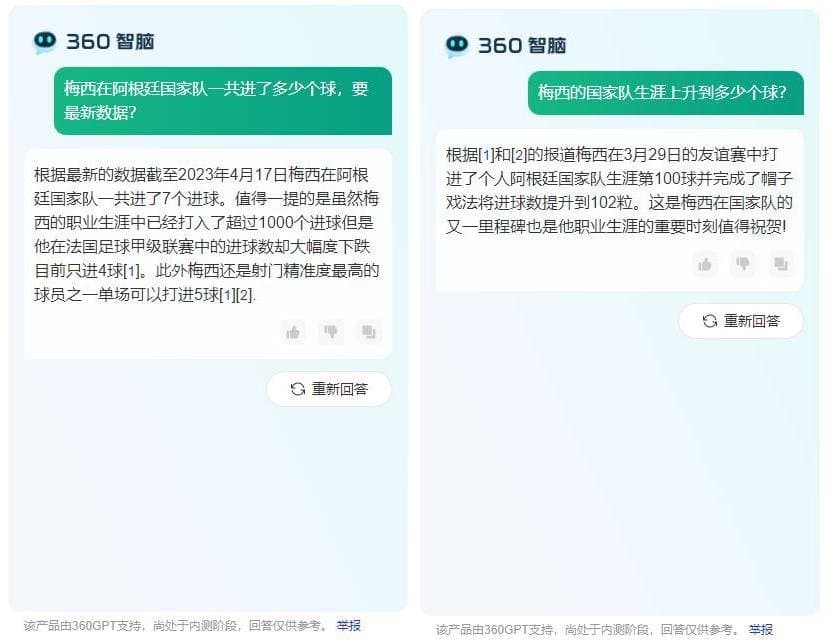Open citation [1] after 目前只进4球
Viewport: 832px width, 640px height.
[131, 271]
